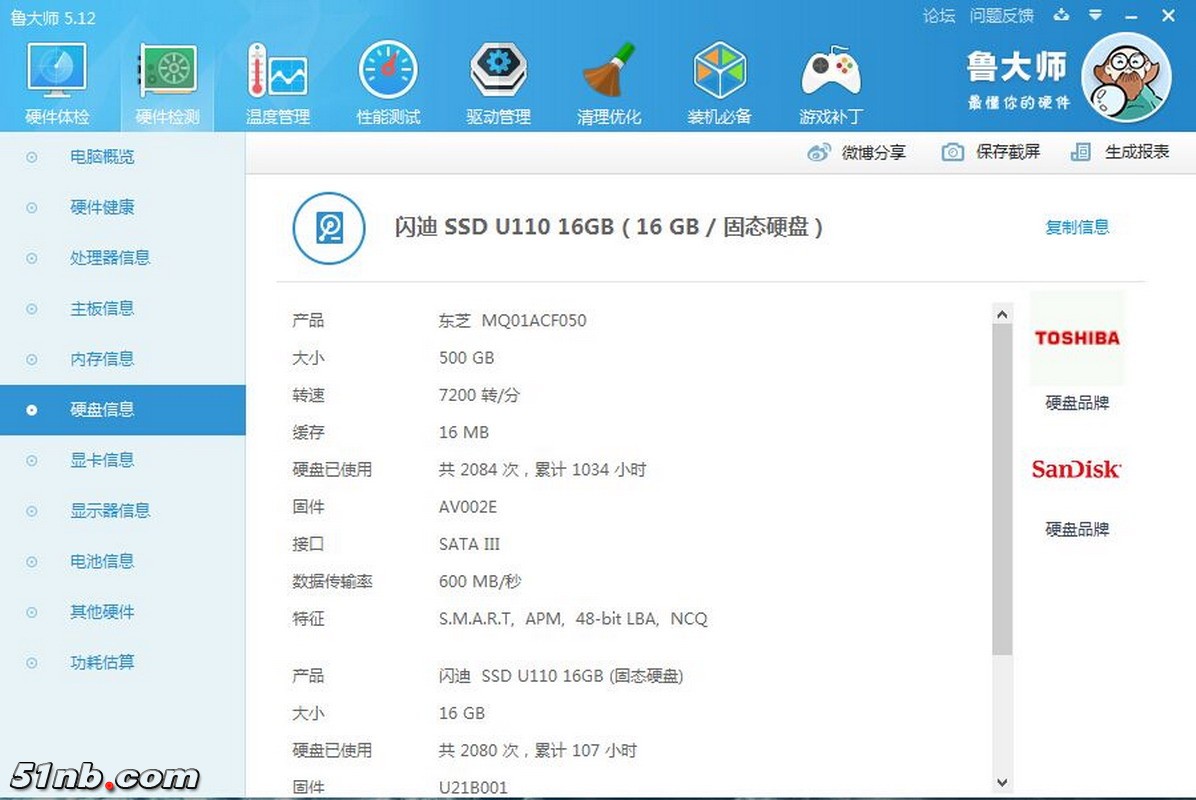
Task: Click the scrollbar down arrow
Action: click(x=1002, y=783)
